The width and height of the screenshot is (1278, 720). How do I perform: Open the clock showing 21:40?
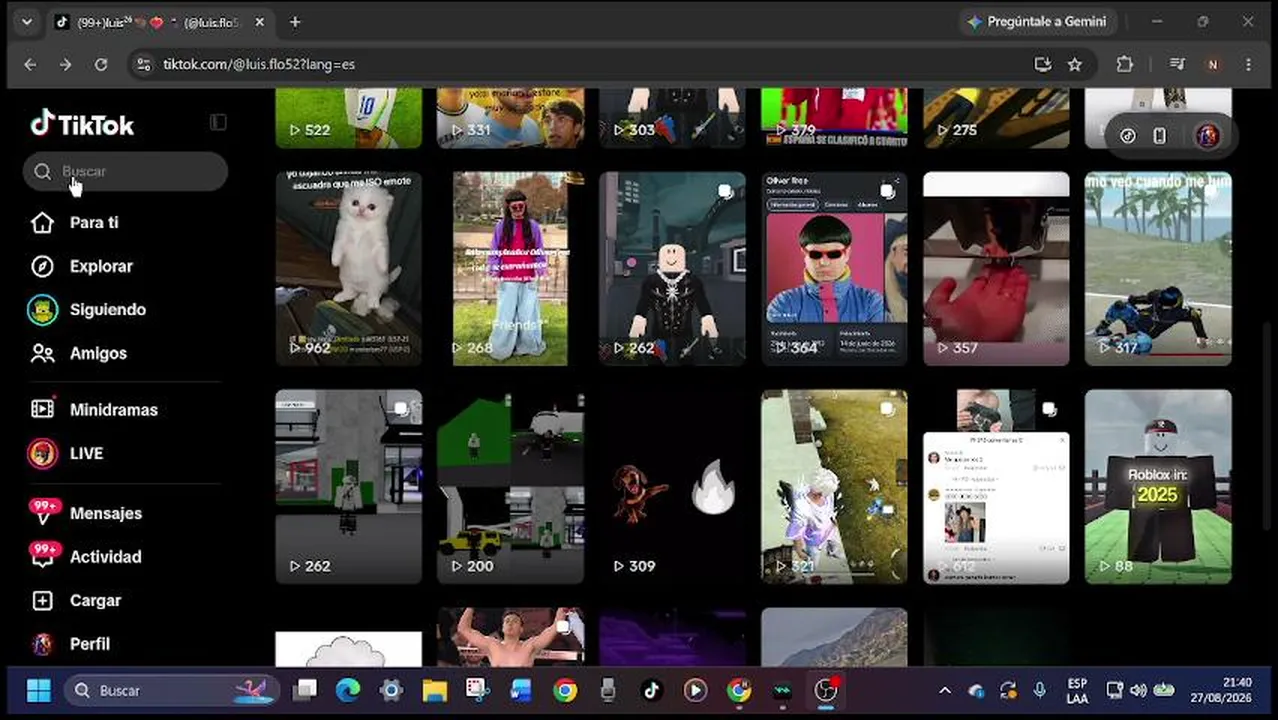[x=1221, y=690]
